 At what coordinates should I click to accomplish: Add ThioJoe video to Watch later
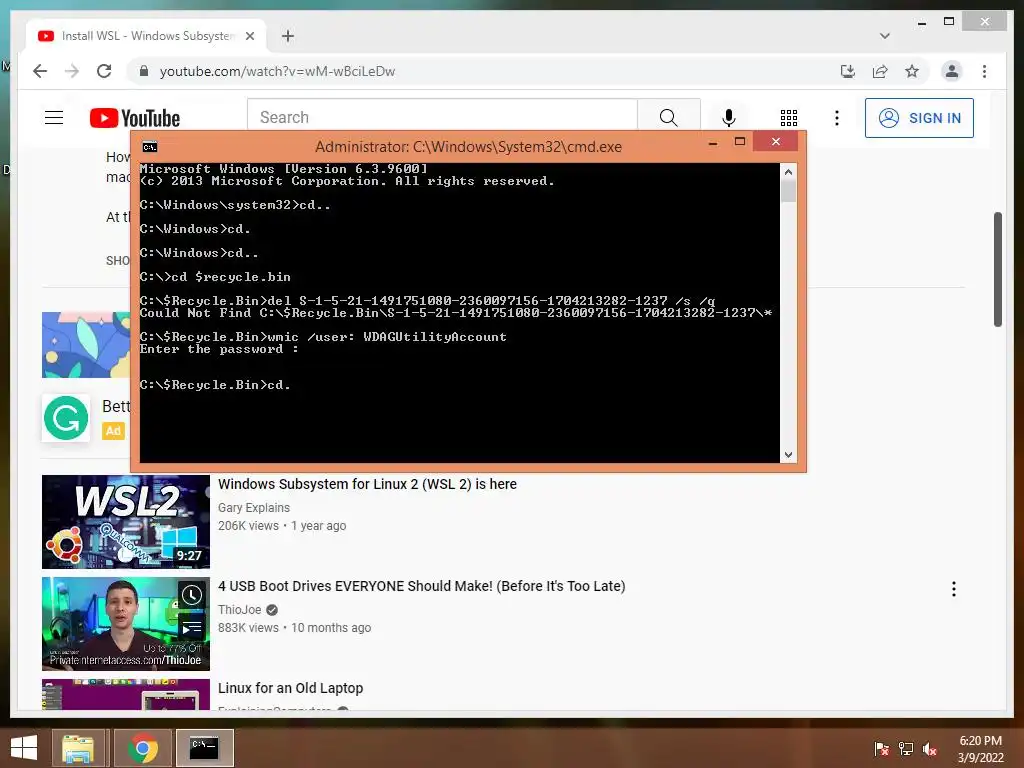pyautogui.click(x=191, y=595)
